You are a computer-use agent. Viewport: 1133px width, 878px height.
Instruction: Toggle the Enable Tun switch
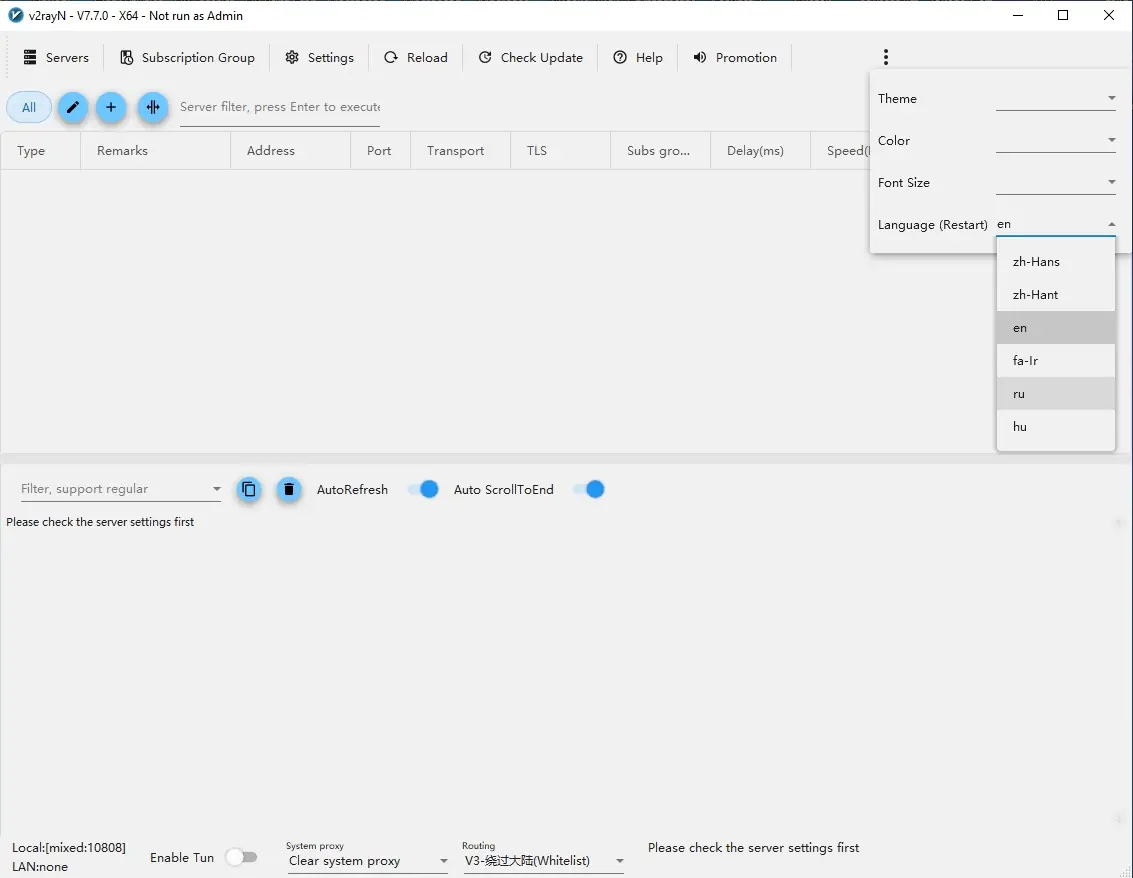click(x=241, y=857)
